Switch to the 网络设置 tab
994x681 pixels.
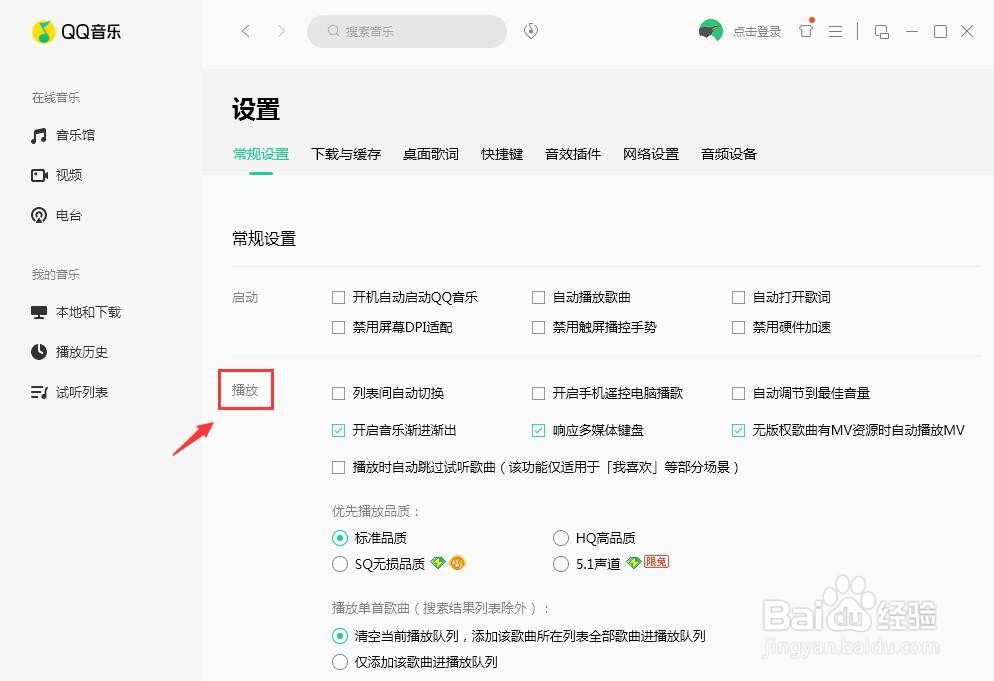tap(651, 154)
